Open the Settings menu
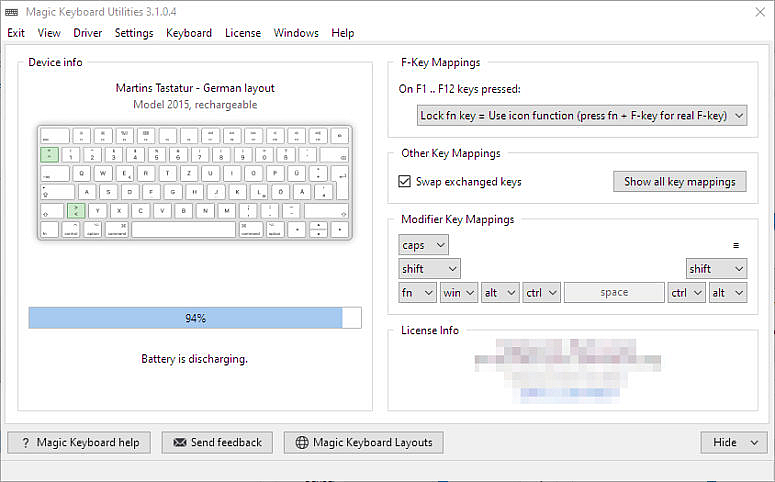The width and height of the screenshot is (775, 482). pos(134,33)
